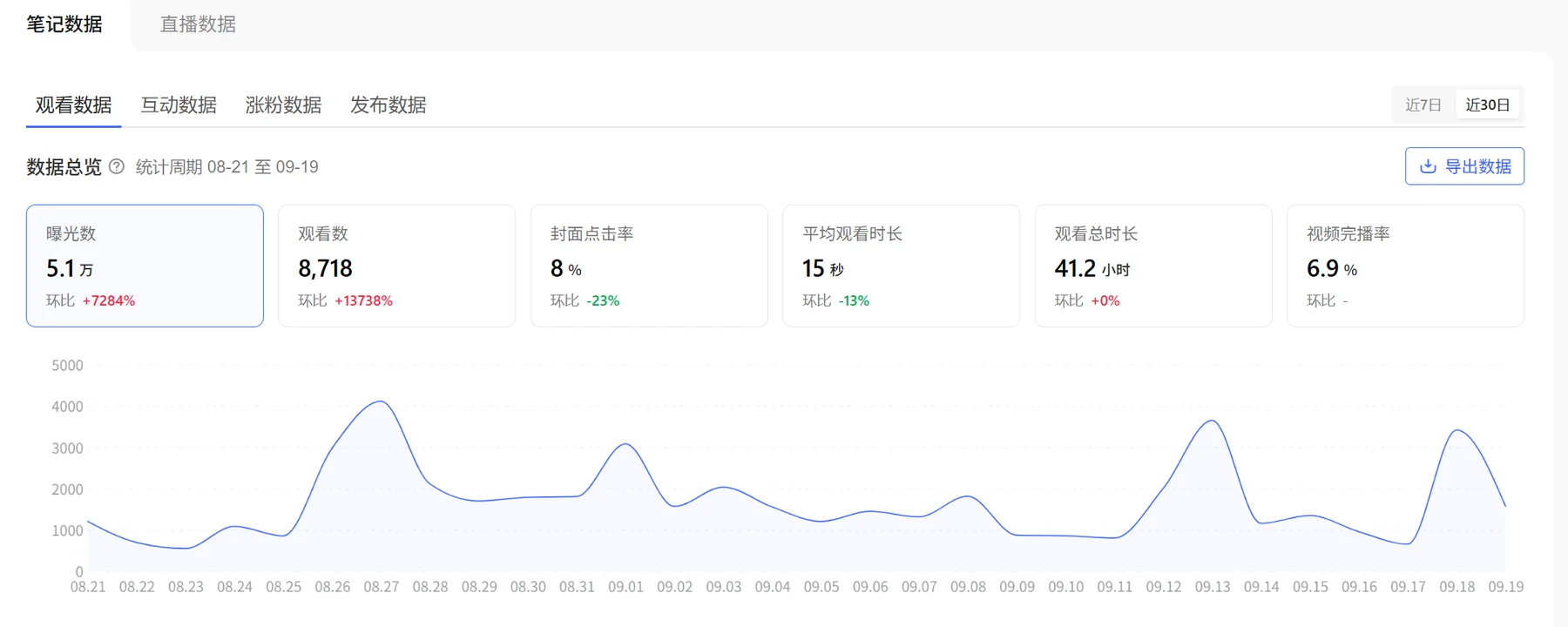Click the 41.2 小时 value
Image resolution: width=1568 pixels, height=627 pixels.
[1092, 268]
